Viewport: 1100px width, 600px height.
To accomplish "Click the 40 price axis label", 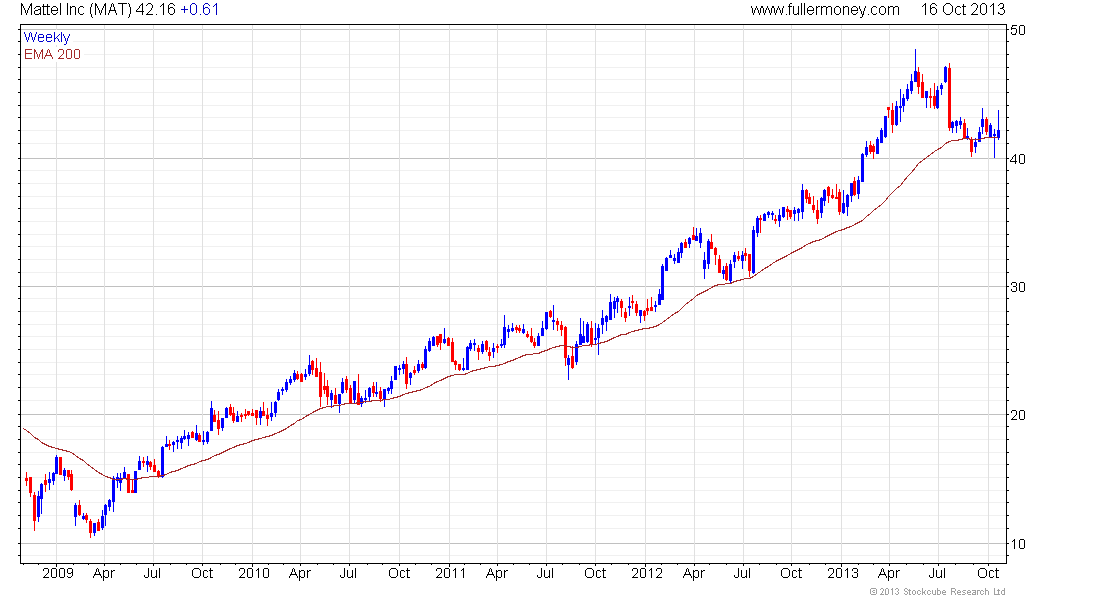I will tap(1018, 159).
